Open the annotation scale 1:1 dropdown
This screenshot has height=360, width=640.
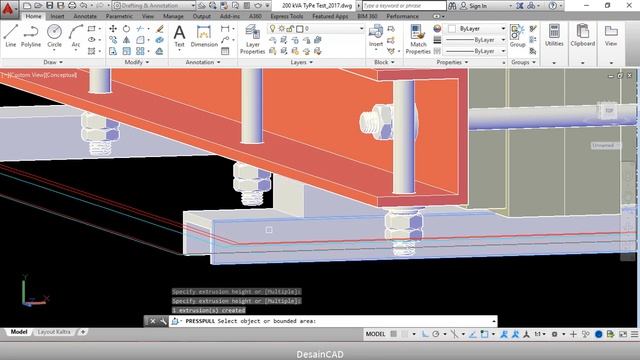pyautogui.click(x=540, y=334)
